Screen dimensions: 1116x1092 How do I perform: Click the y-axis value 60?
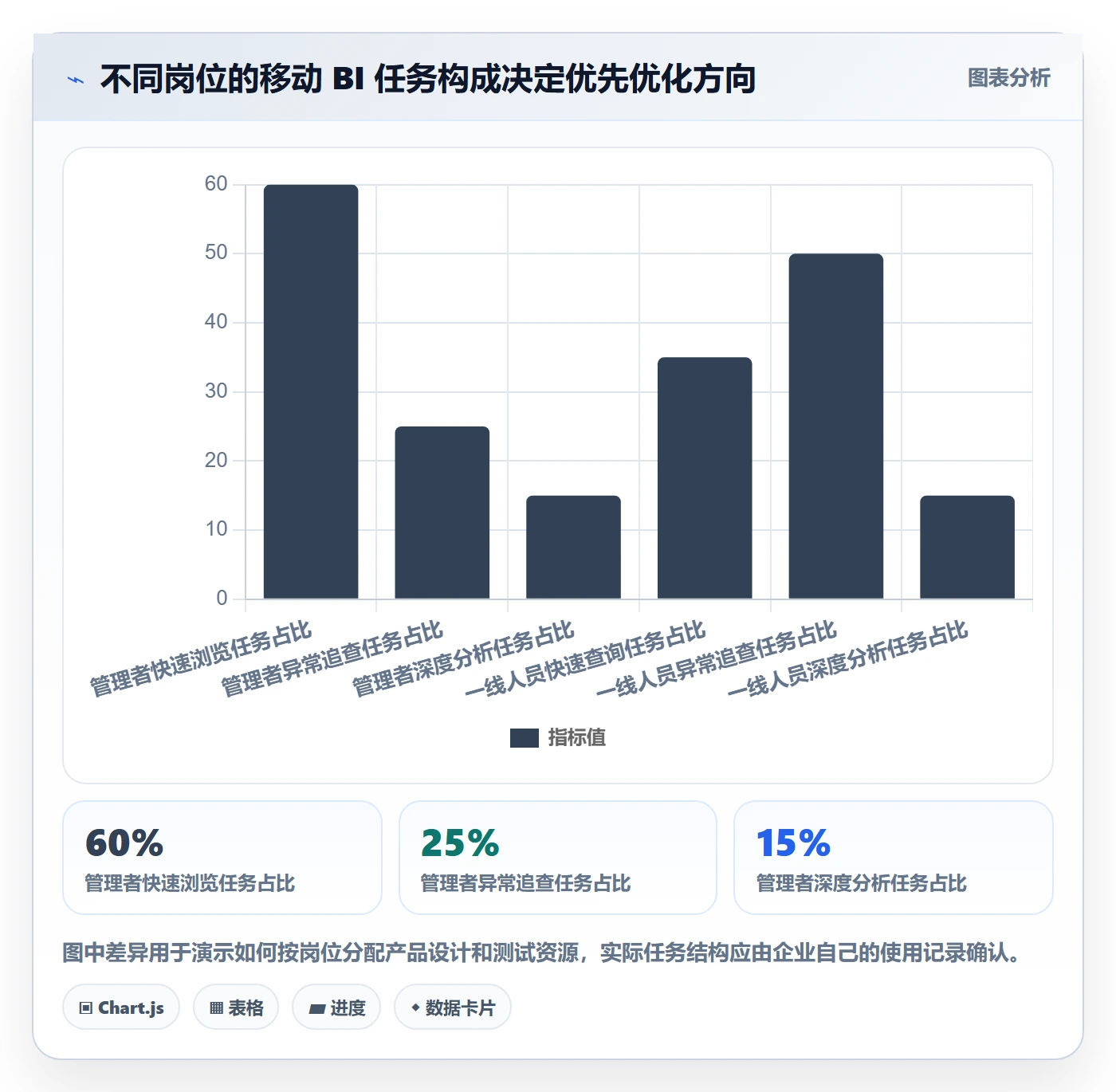[216, 184]
